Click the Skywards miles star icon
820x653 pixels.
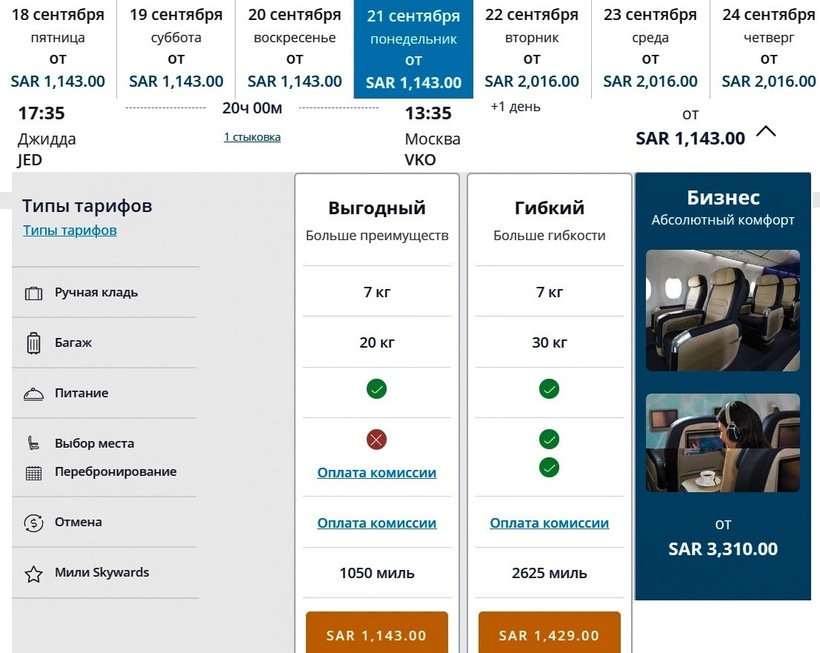[34, 574]
